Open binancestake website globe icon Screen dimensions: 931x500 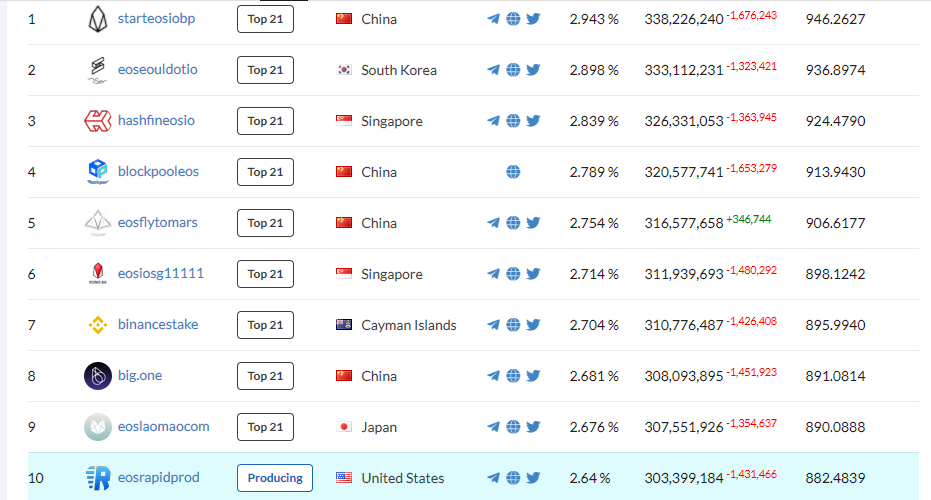pos(514,325)
